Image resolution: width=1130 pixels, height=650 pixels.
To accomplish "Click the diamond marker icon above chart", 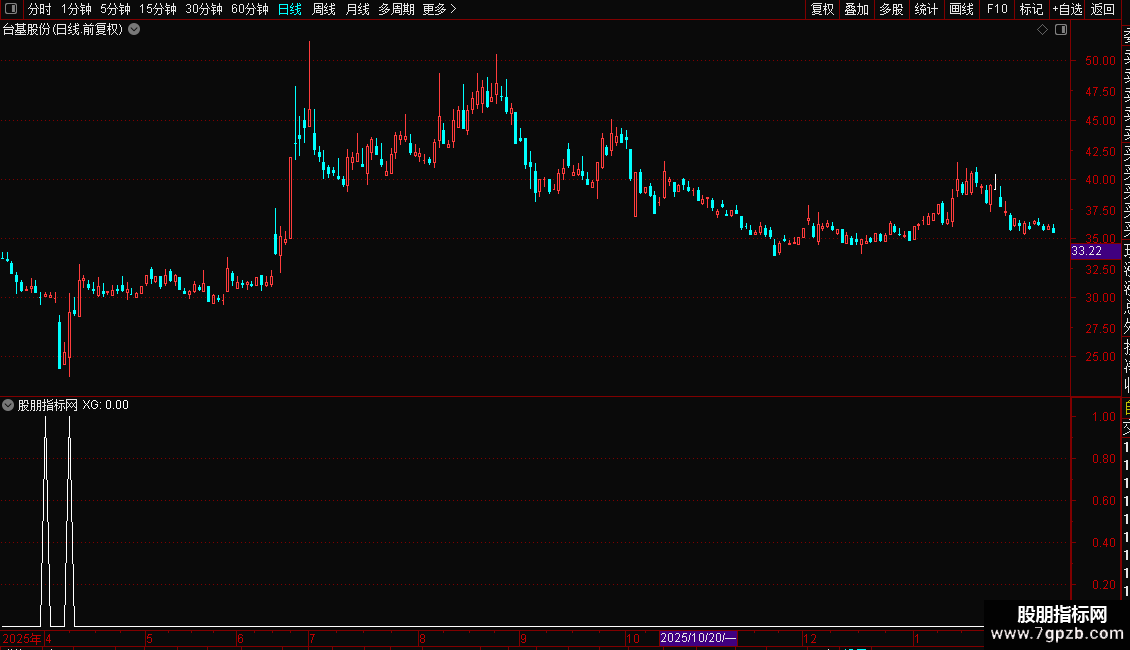I will [x=1042, y=30].
